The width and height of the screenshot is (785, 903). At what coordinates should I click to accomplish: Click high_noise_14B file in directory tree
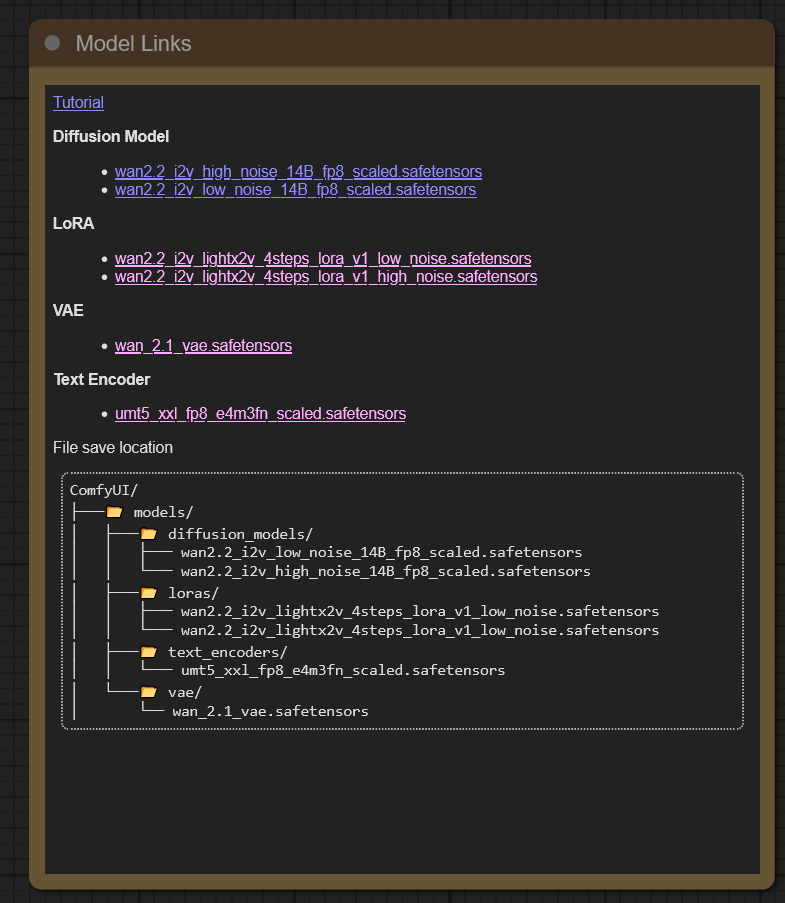386,571
